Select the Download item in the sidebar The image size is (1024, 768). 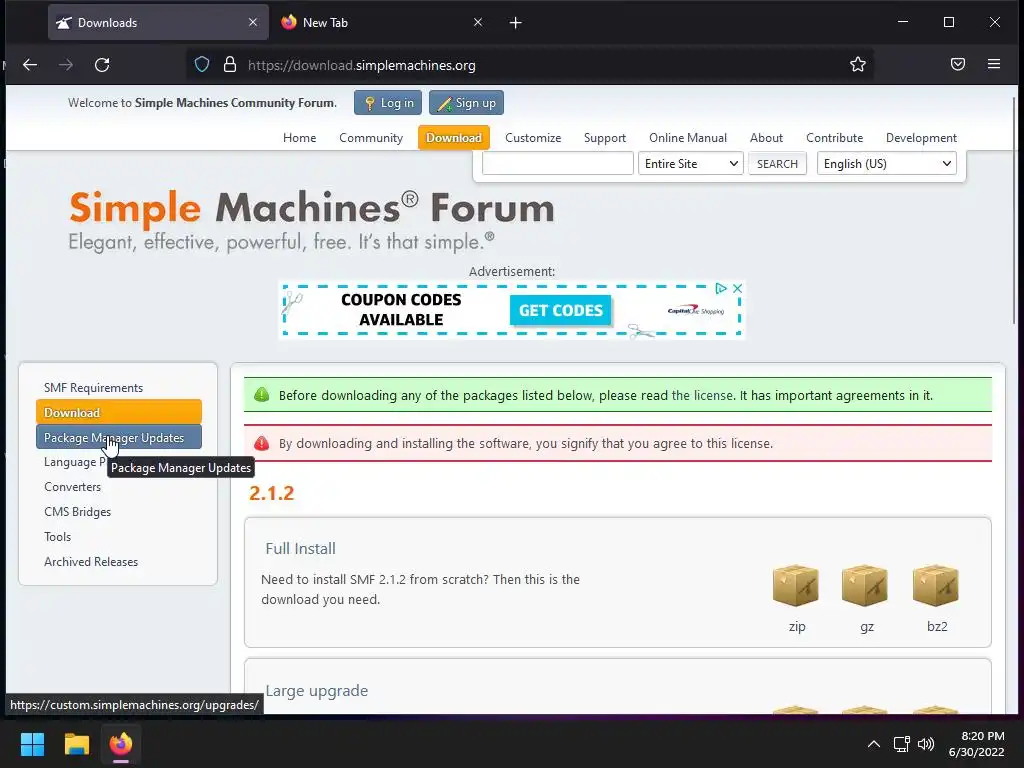click(119, 412)
